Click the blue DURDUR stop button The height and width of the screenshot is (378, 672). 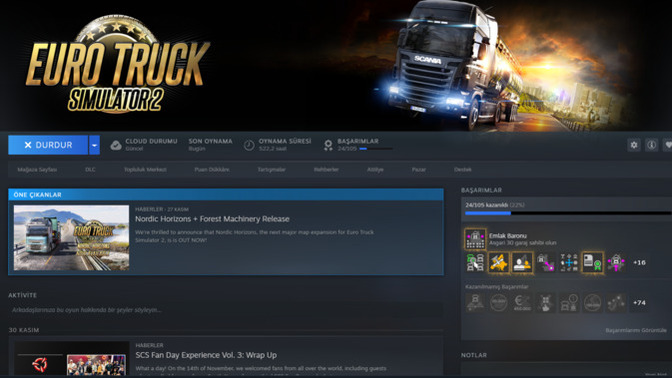(x=48, y=145)
